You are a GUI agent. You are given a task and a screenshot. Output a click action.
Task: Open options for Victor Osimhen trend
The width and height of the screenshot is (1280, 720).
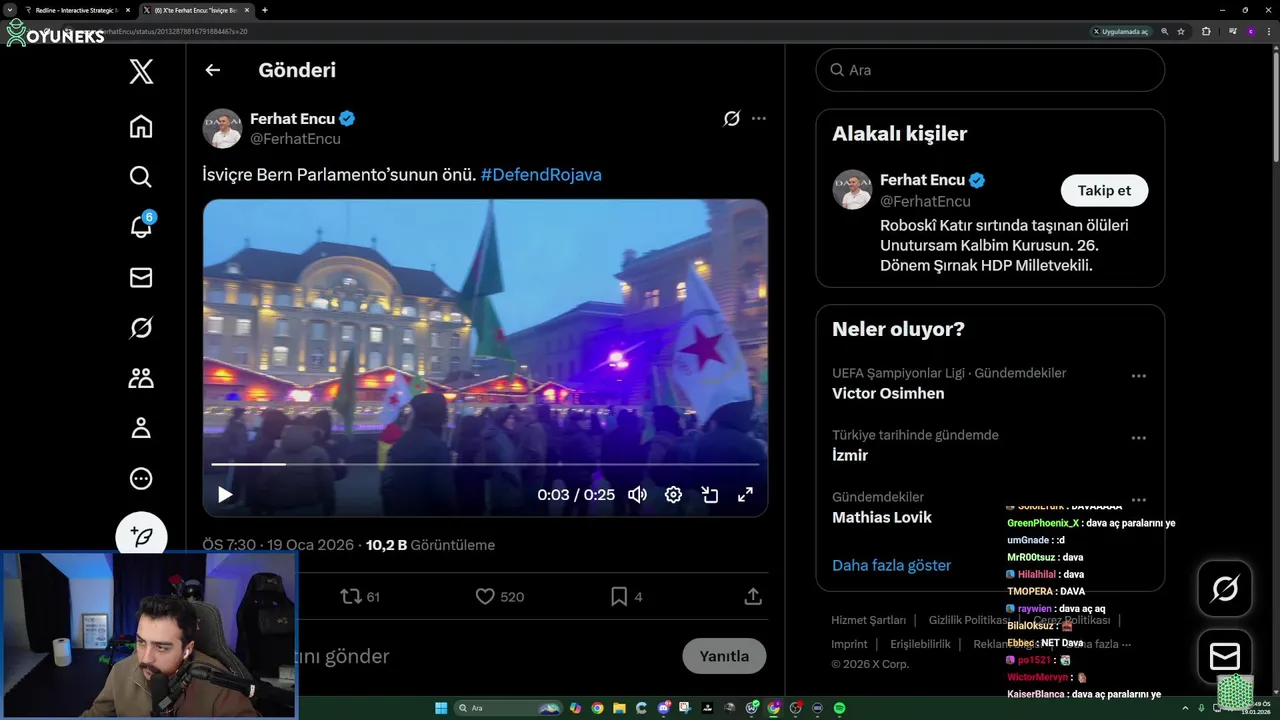[1138, 376]
